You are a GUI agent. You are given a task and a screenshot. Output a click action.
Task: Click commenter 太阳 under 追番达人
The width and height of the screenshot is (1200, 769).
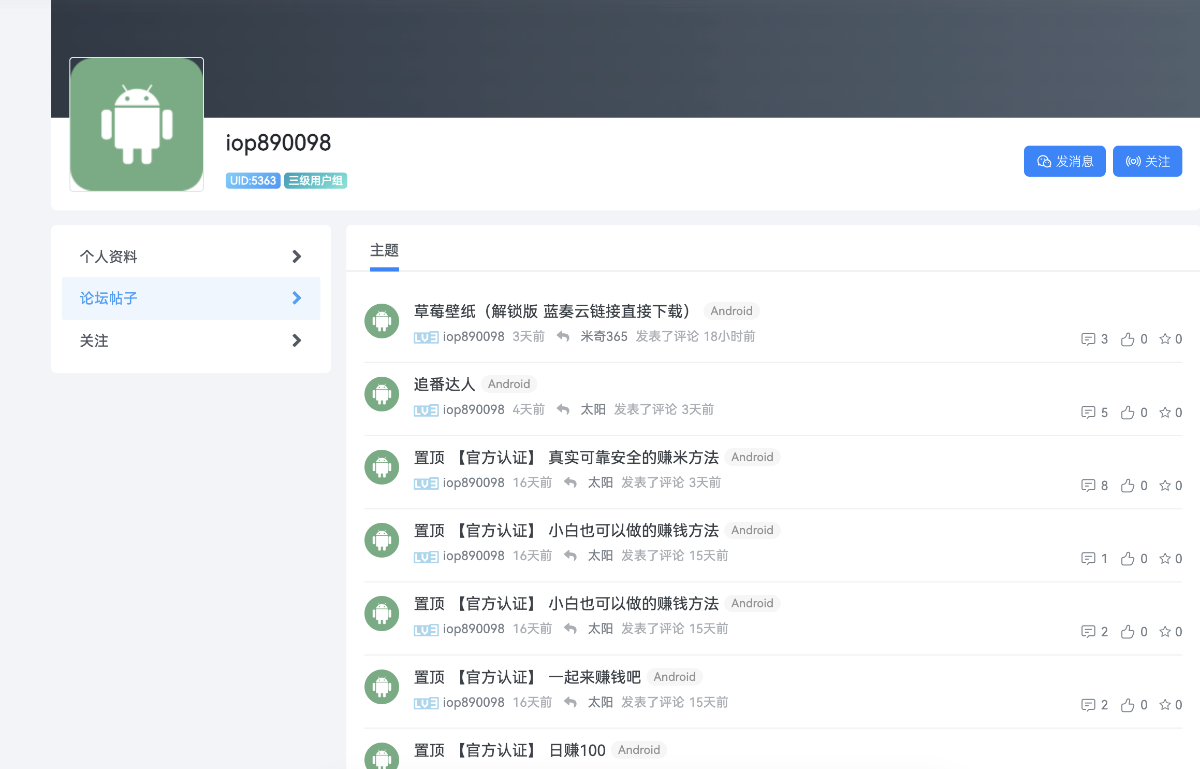(x=593, y=410)
